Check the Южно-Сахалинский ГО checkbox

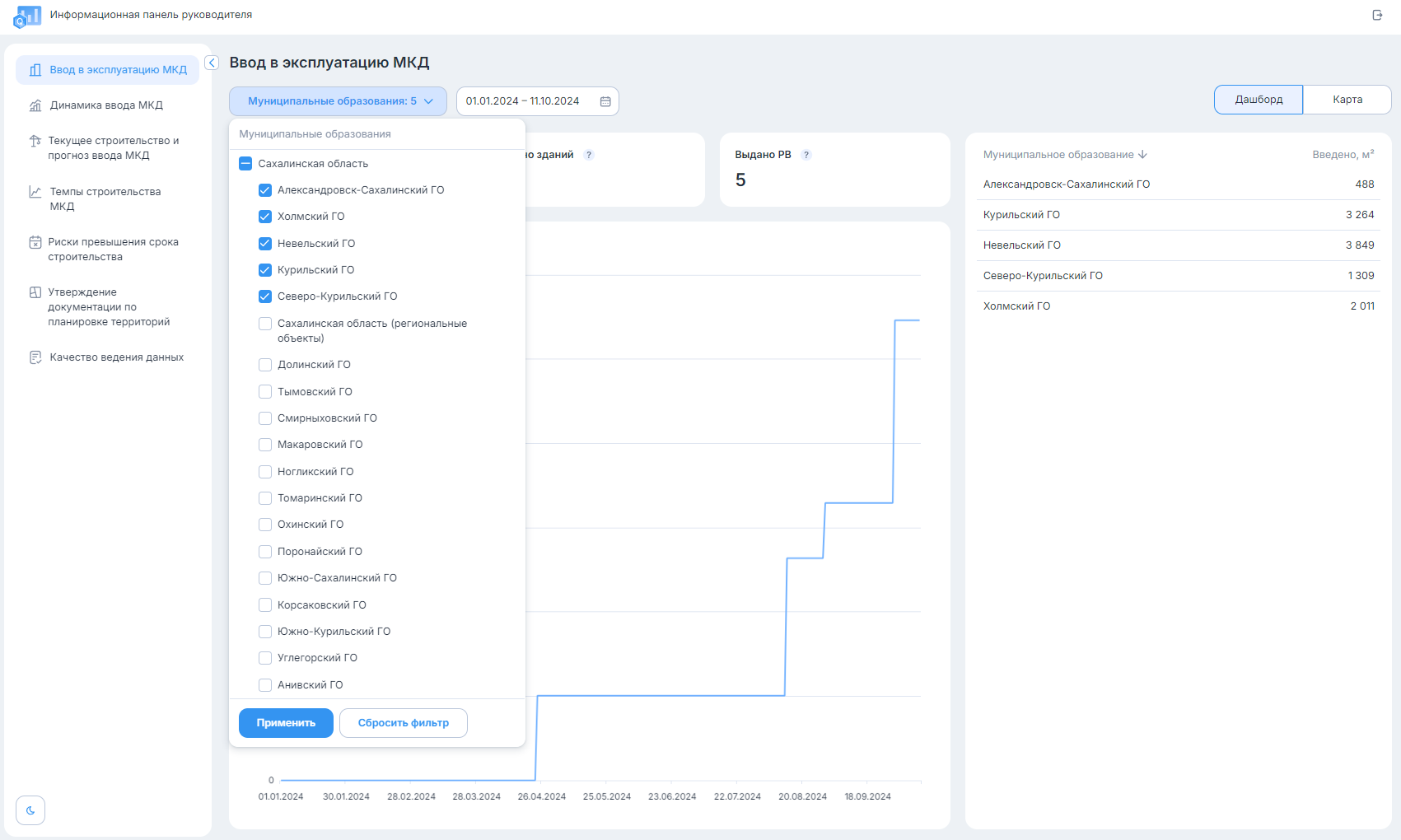(x=265, y=578)
